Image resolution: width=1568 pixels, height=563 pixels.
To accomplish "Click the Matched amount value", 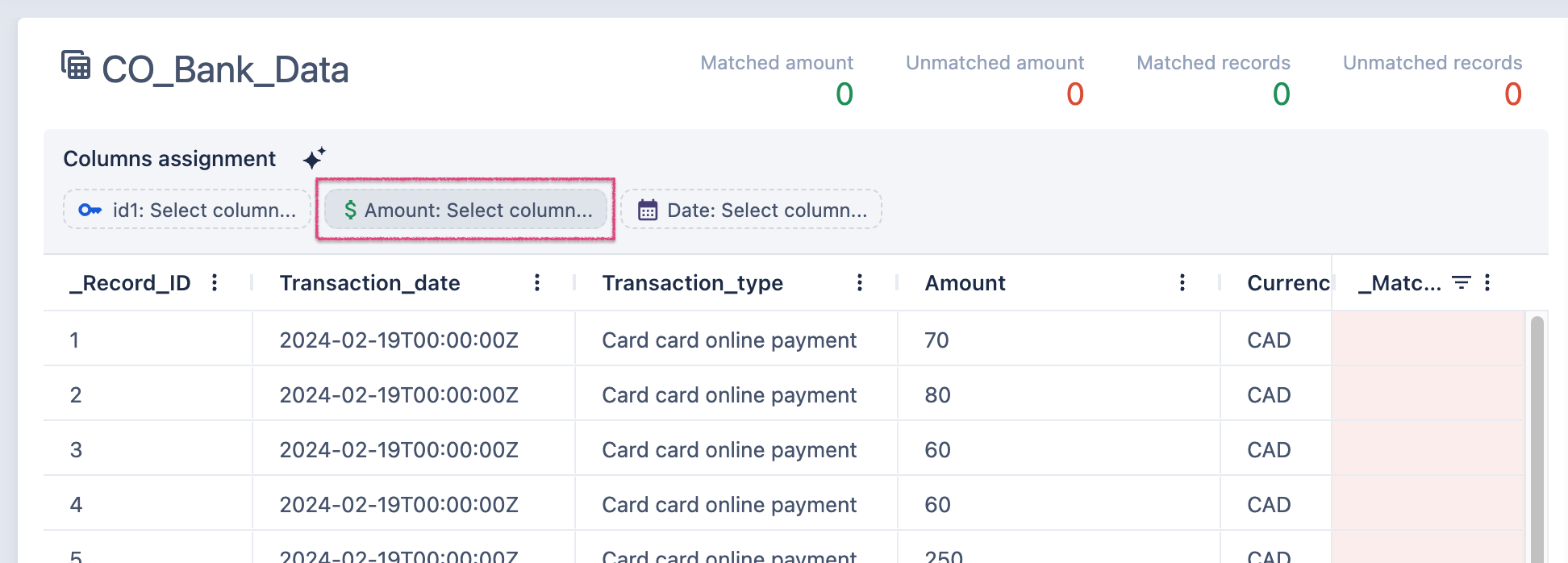I will tap(844, 94).
